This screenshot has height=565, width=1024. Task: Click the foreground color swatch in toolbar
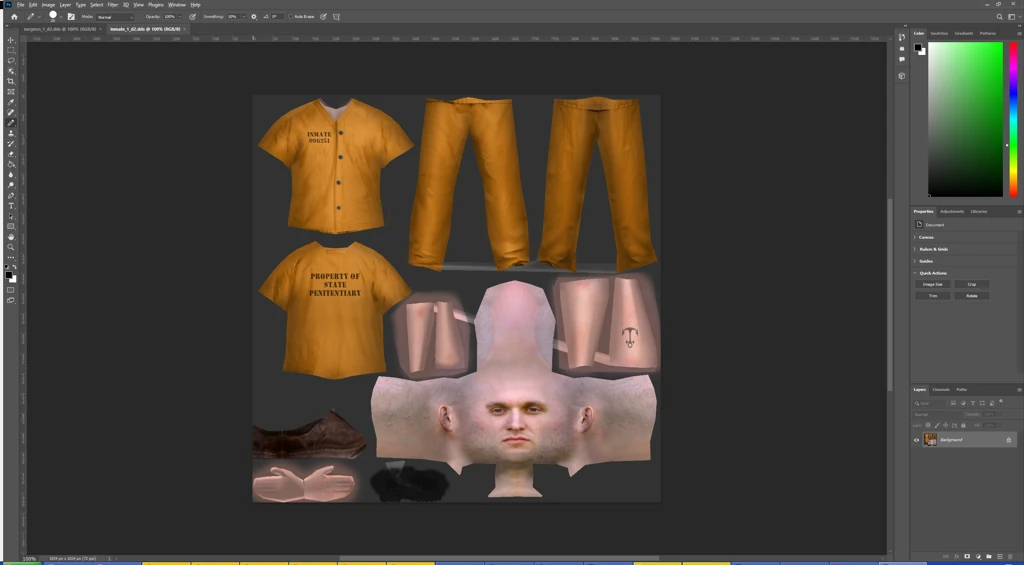[8, 276]
